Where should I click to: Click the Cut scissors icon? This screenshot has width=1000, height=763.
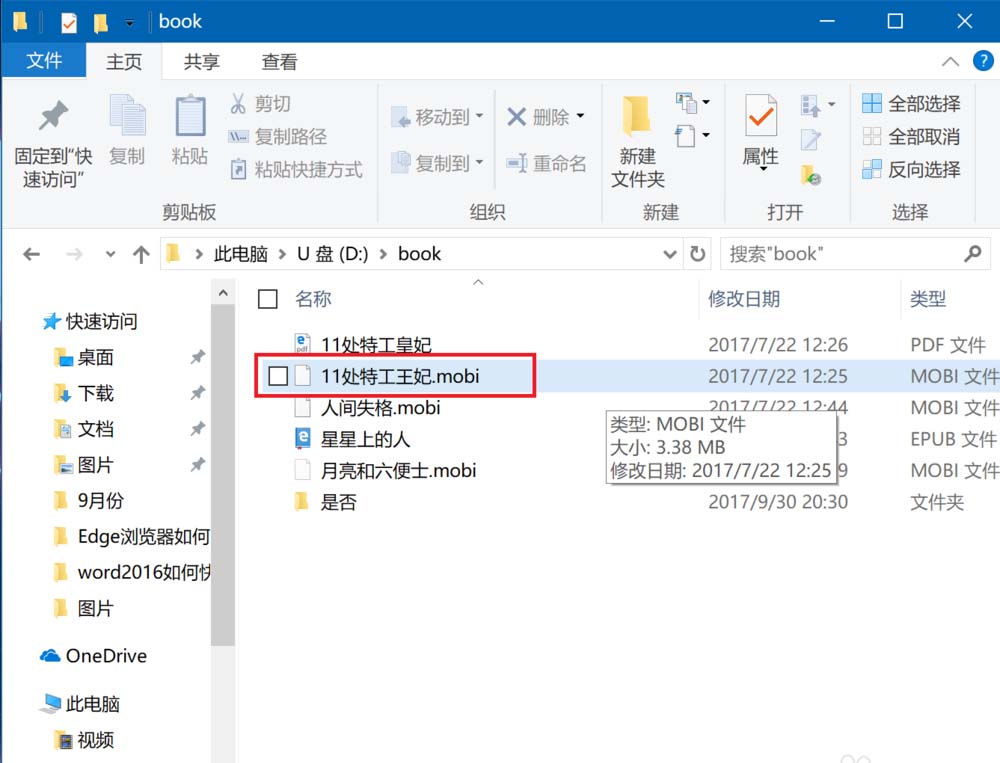pos(238,104)
